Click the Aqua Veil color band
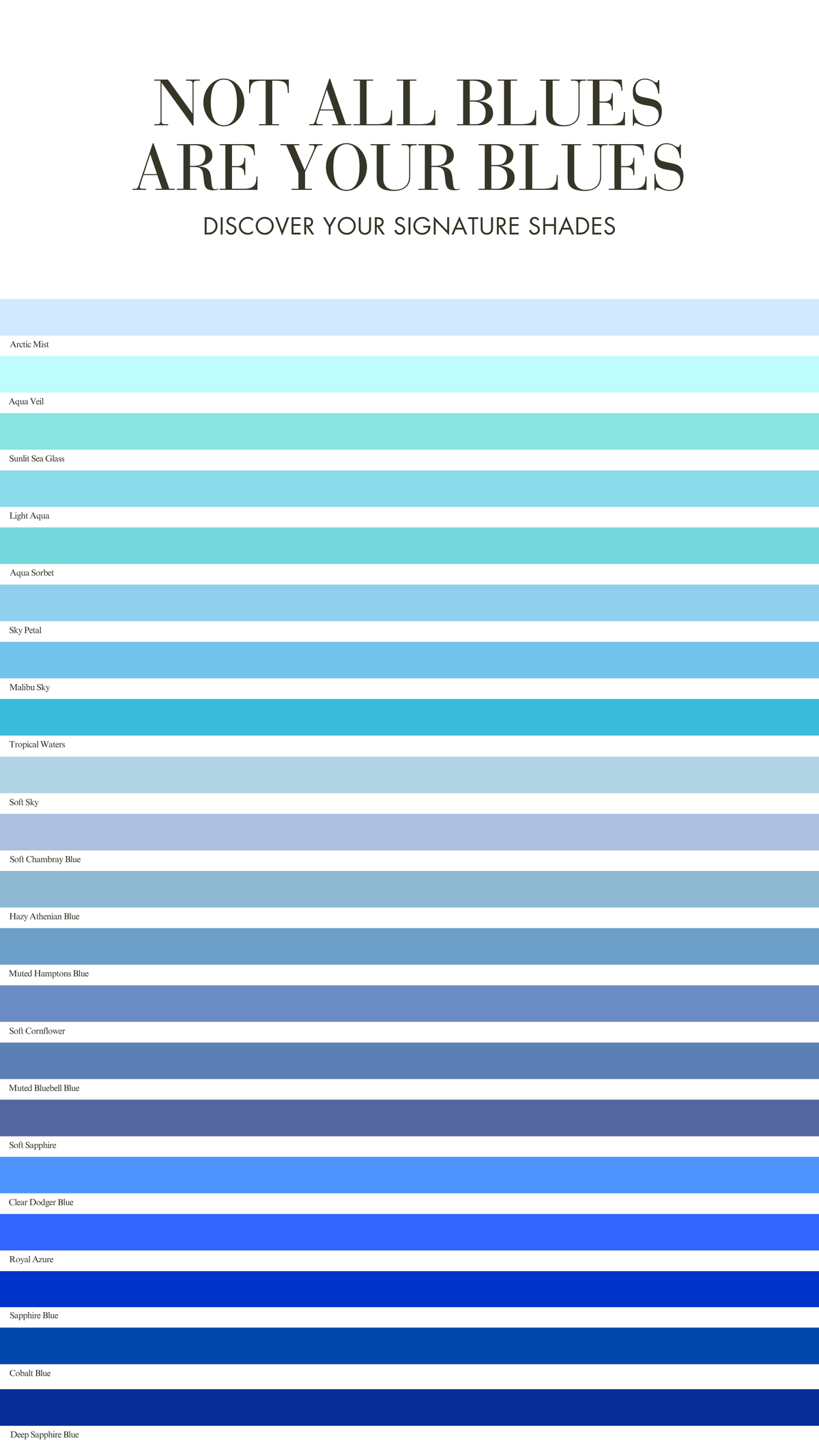 (x=409, y=374)
